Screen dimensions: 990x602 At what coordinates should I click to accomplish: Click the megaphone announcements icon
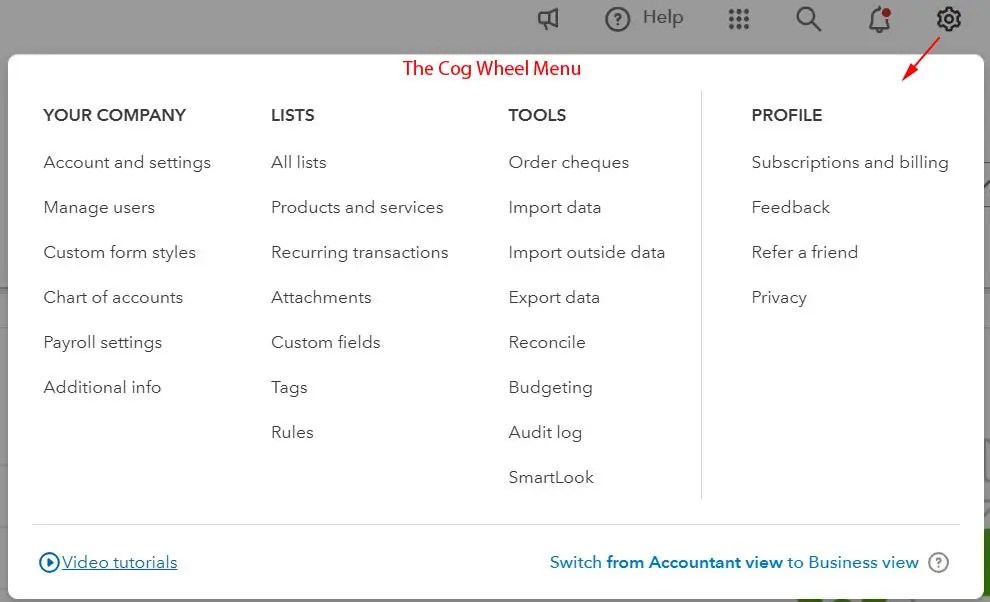(x=548, y=19)
